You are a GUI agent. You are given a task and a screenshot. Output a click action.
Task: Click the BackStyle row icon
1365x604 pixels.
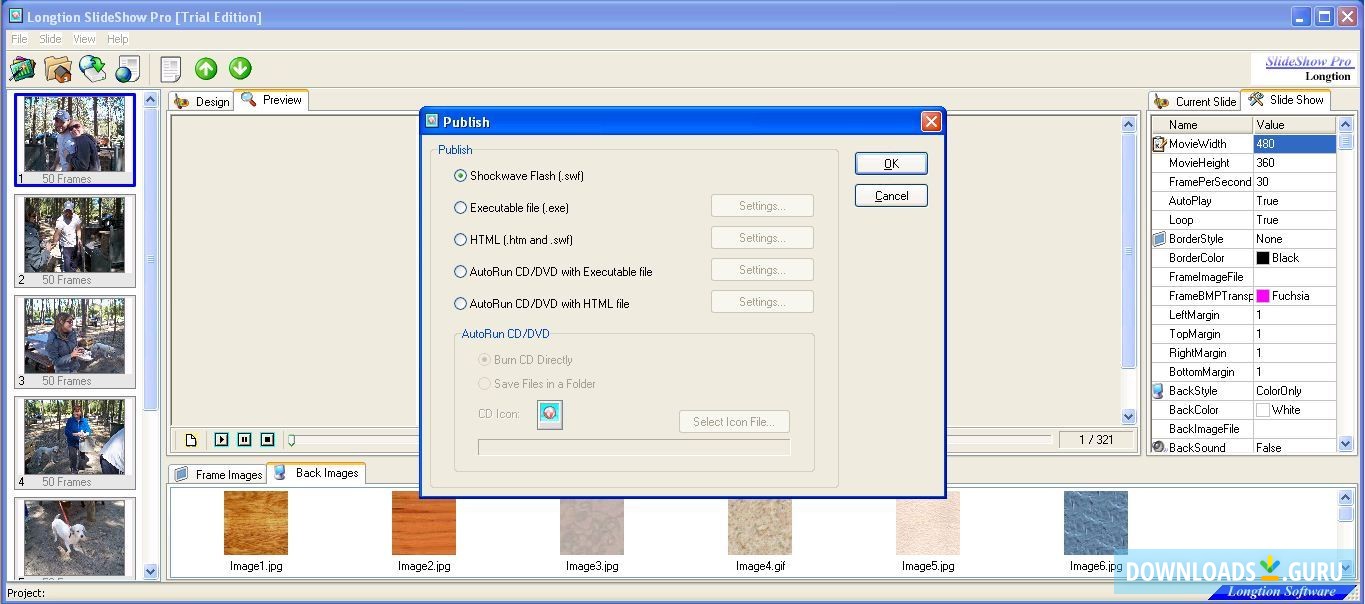point(1160,391)
